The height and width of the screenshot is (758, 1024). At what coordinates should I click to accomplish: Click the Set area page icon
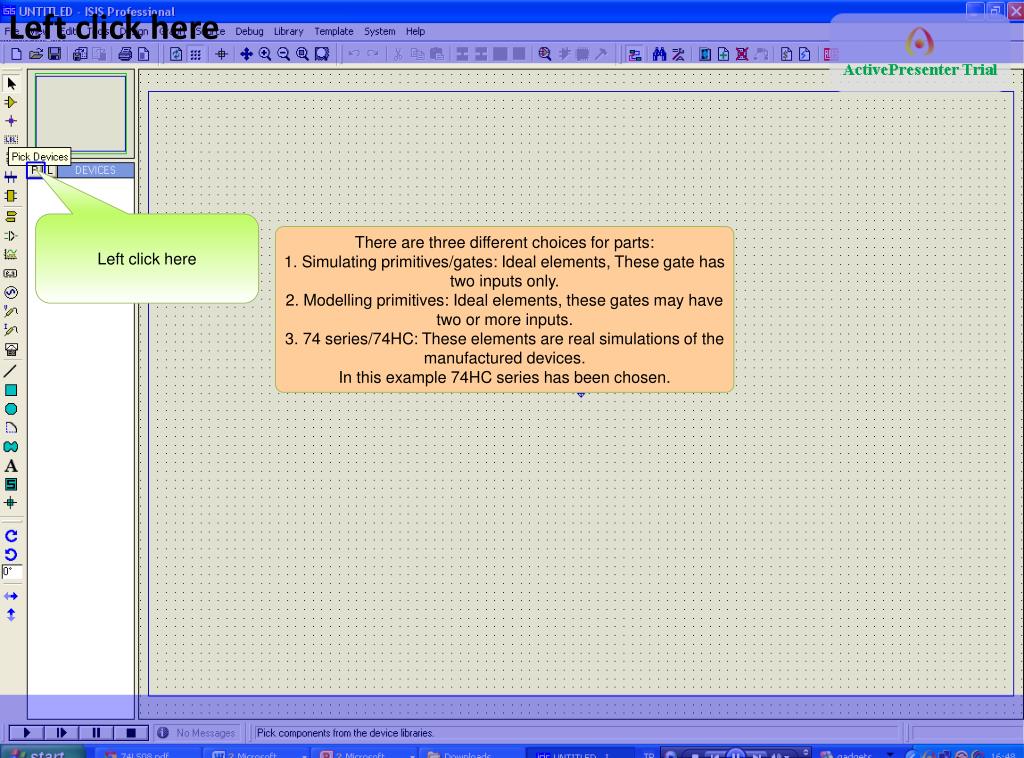click(144, 54)
